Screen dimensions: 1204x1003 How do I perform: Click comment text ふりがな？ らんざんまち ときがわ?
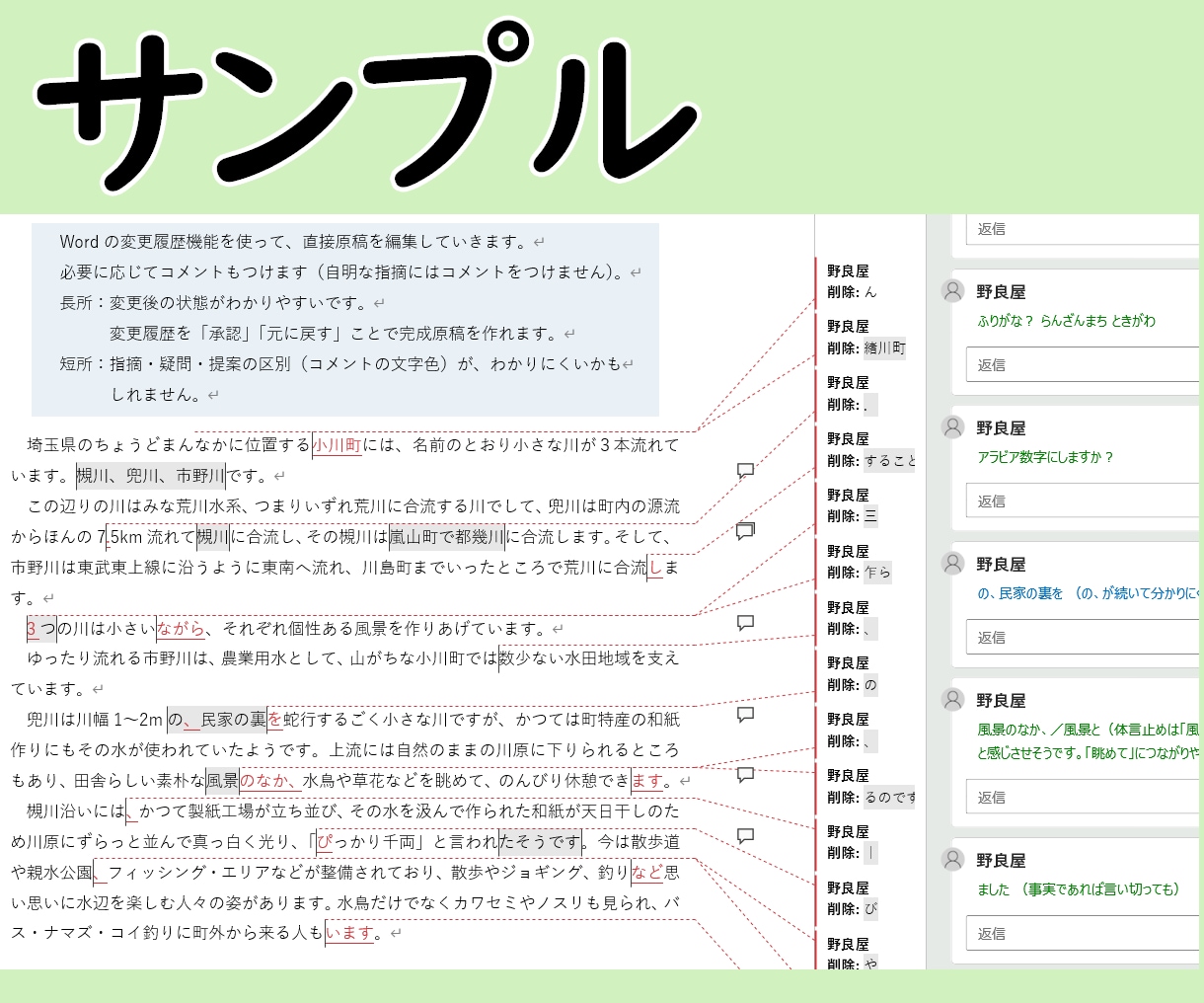click(x=1066, y=321)
